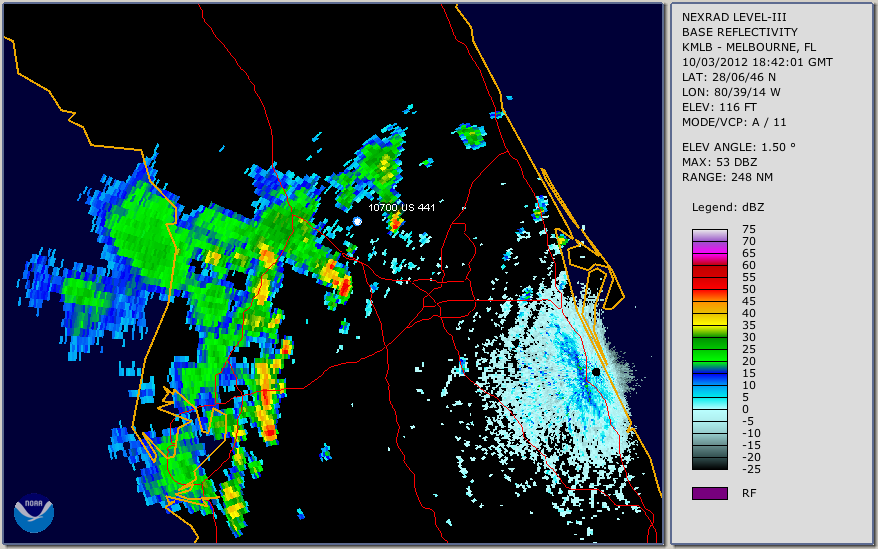Screen dimensions: 878x549
Task: Click the "RF" legend label
Action: (749, 494)
